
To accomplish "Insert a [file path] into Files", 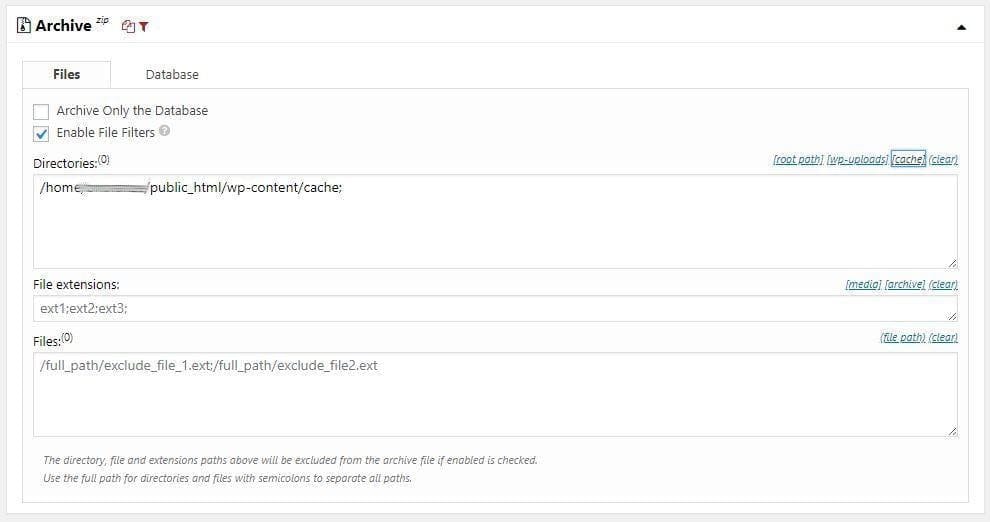I will (x=902, y=337).
